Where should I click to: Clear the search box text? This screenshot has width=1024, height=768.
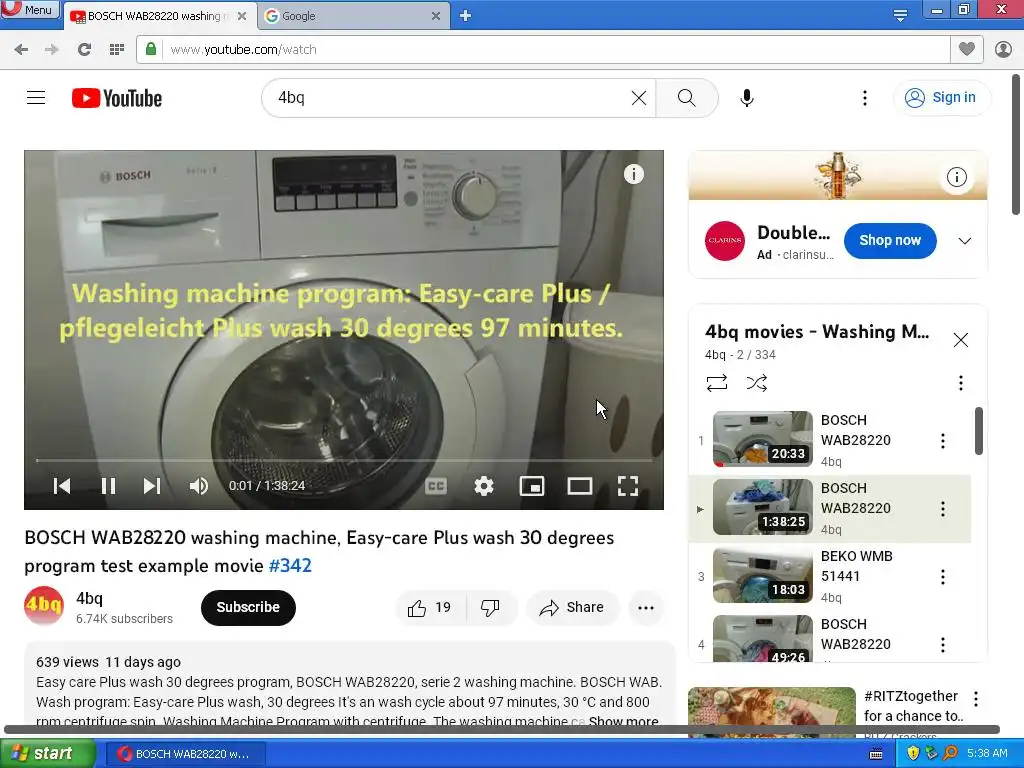click(639, 98)
